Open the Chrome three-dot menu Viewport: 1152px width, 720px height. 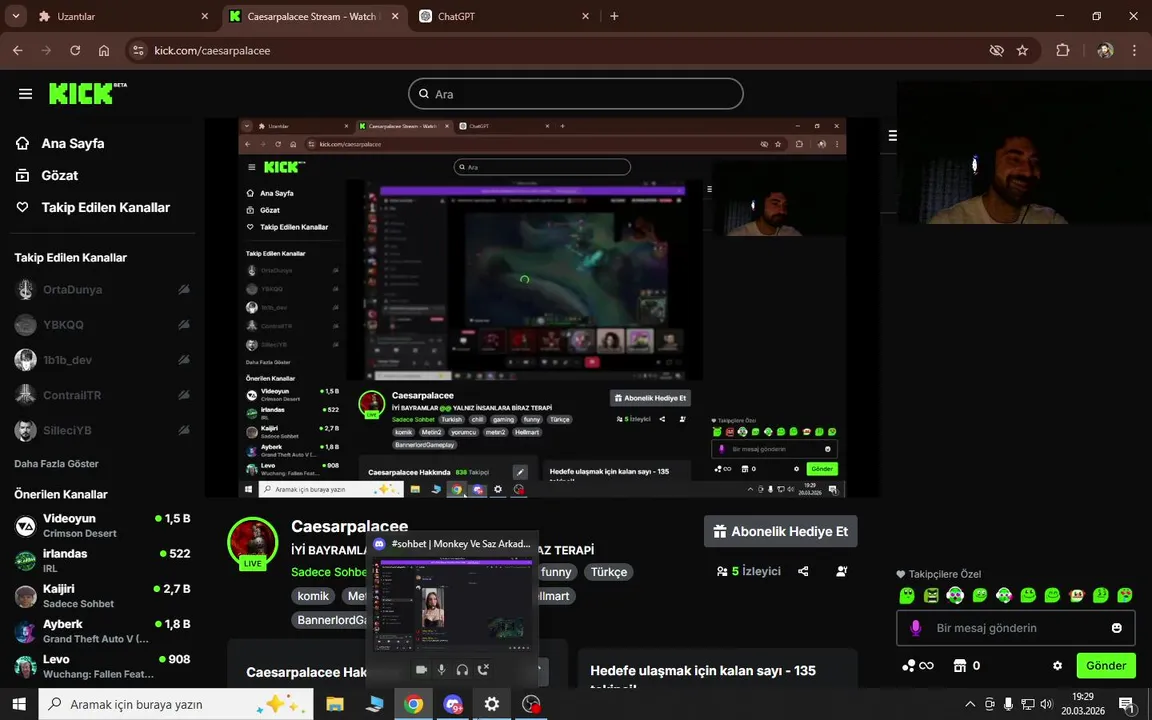(1134, 51)
